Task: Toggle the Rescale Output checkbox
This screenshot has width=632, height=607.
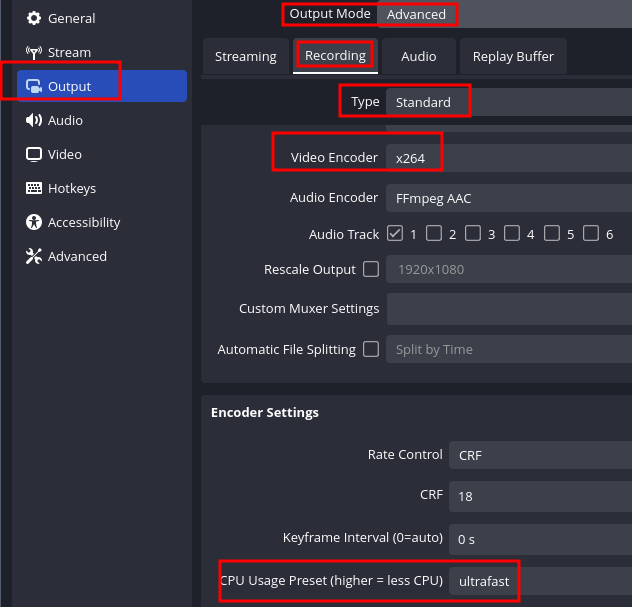Action: (x=371, y=269)
